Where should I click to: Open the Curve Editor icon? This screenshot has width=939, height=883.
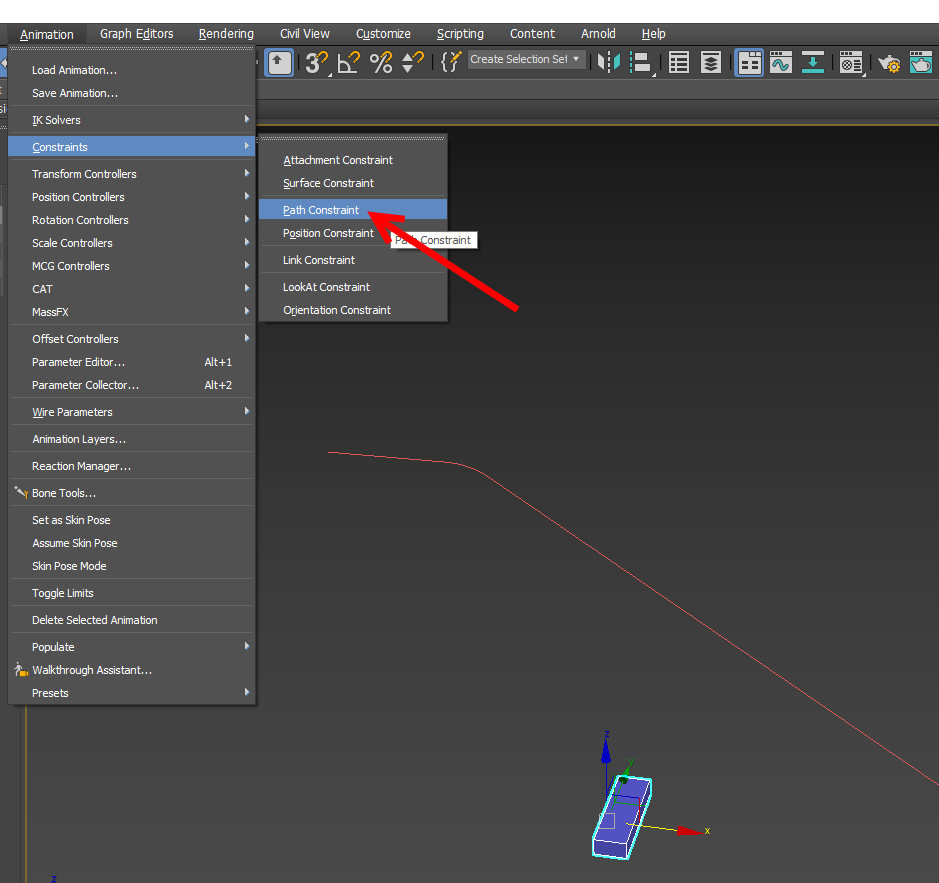[x=781, y=62]
